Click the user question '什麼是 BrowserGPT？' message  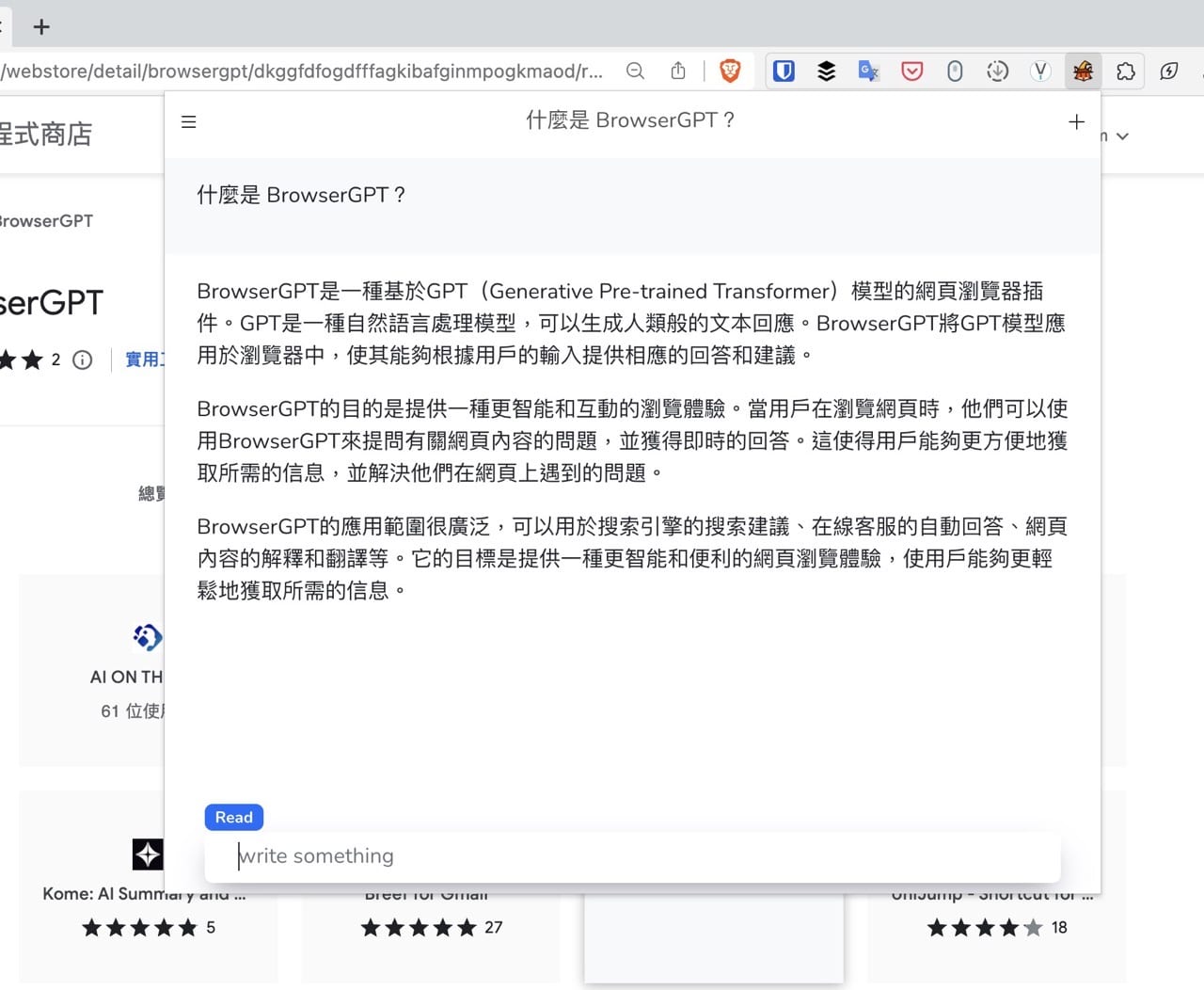coord(303,195)
